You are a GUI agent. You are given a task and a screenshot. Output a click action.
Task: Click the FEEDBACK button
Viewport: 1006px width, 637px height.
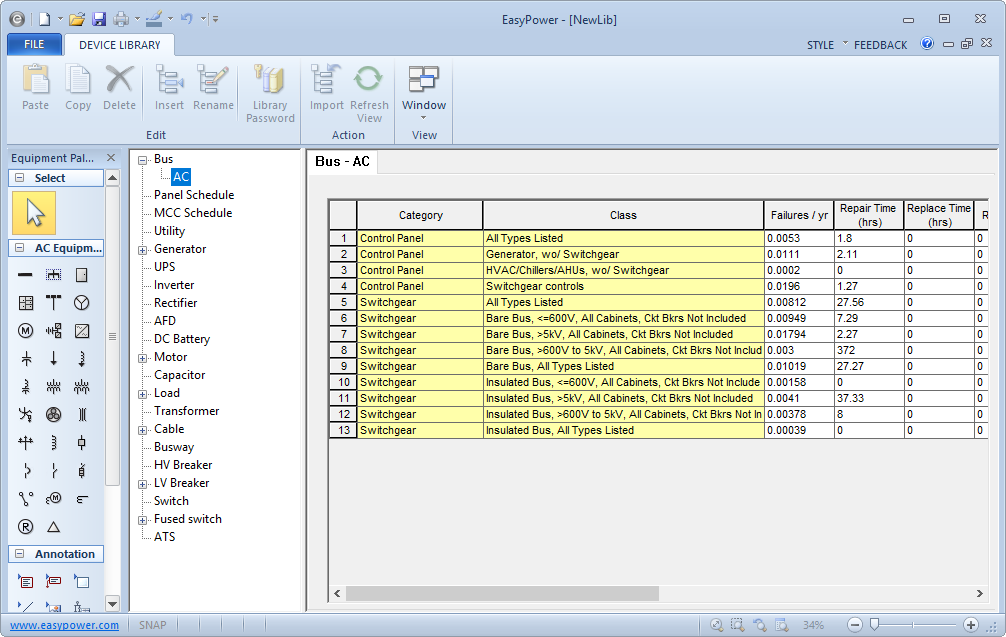(x=880, y=45)
